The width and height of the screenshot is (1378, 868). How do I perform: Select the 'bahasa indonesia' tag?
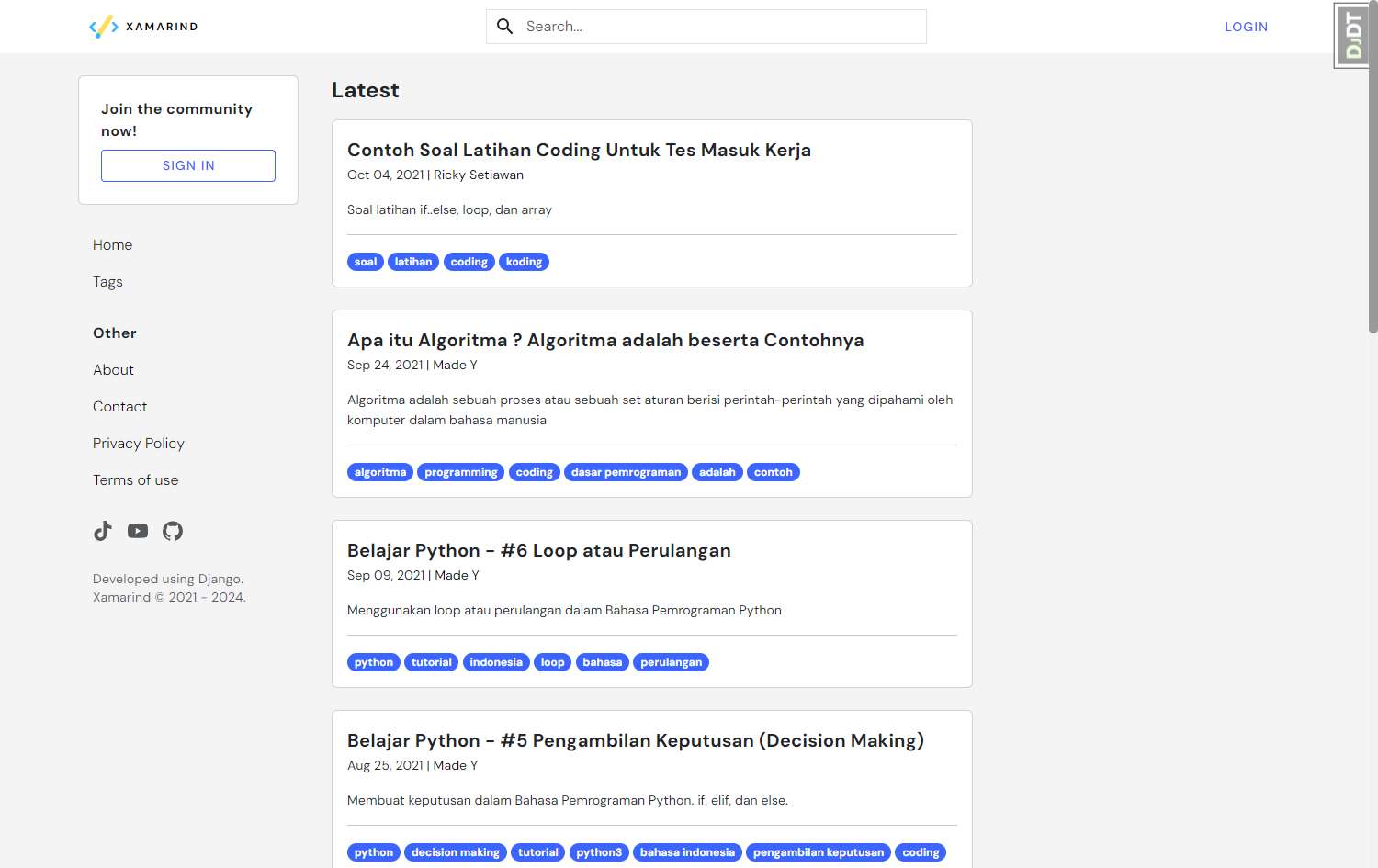688,852
